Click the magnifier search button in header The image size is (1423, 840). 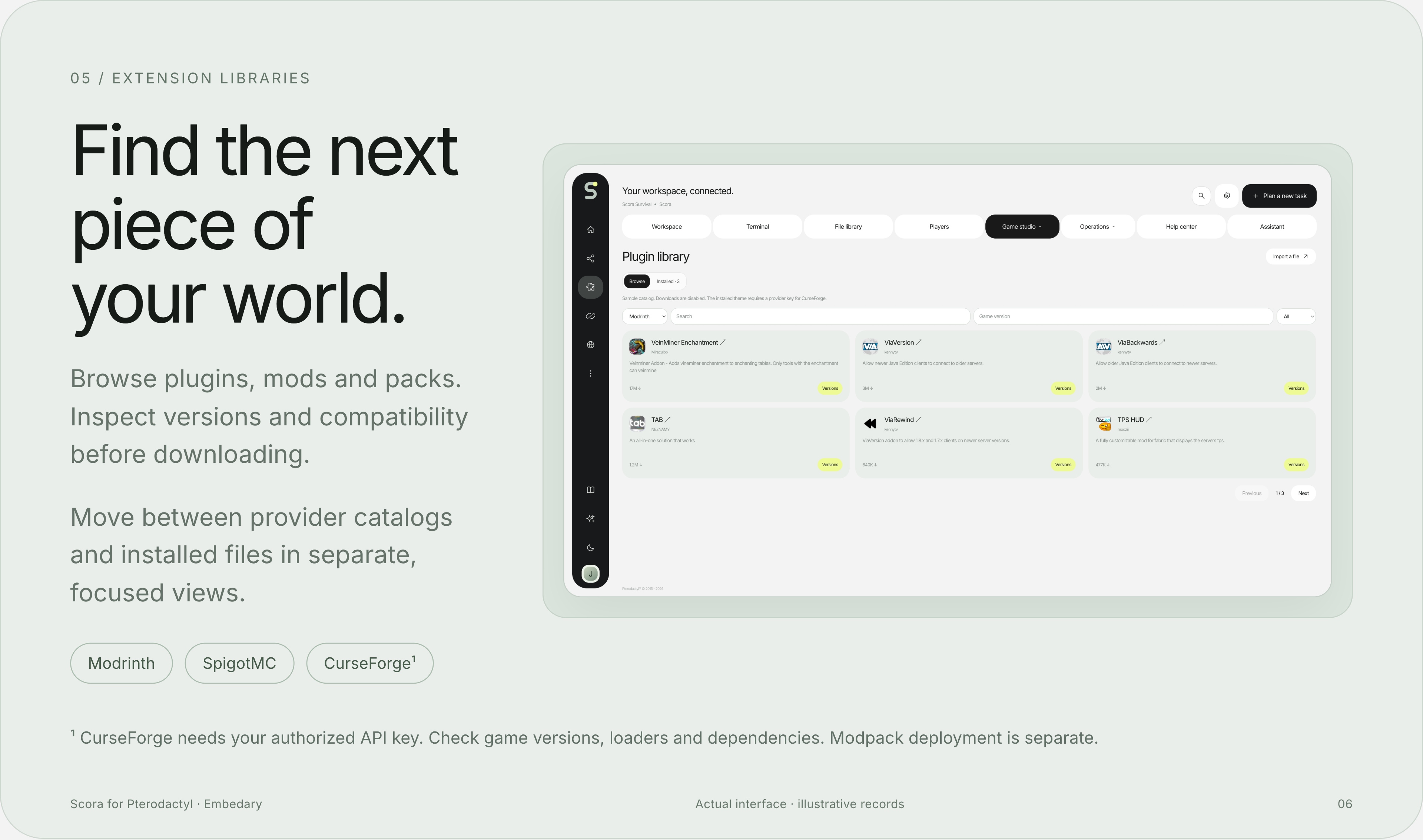[x=1201, y=196]
